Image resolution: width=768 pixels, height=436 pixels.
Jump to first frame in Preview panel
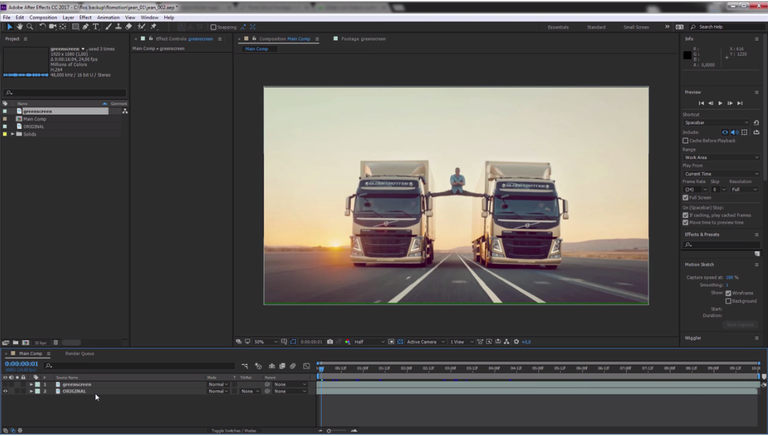click(x=701, y=103)
